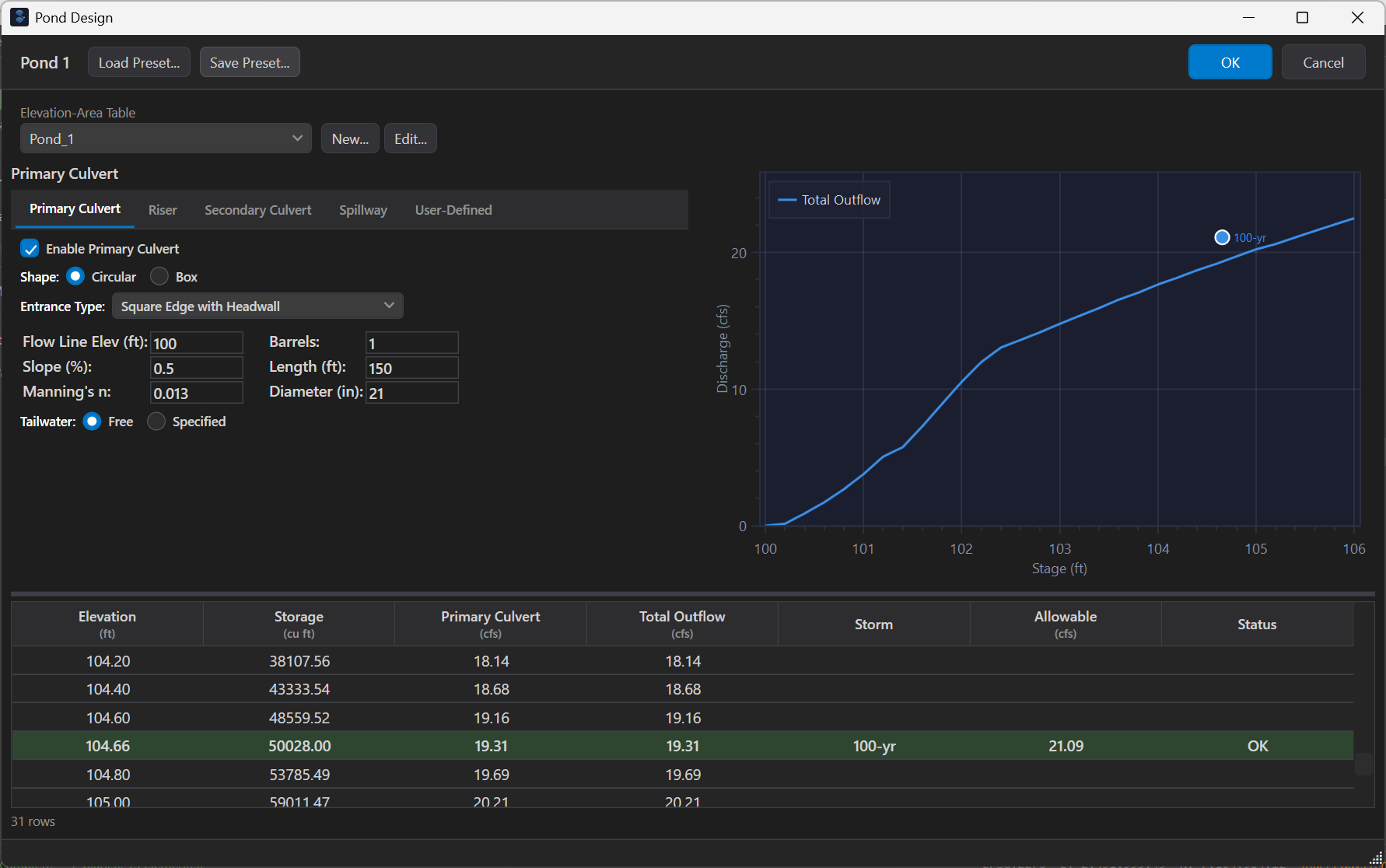The width and height of the screenshot is (1386, 868).
Task: Choose the Circular shape radio button
Action: click(x=75, y=277)
